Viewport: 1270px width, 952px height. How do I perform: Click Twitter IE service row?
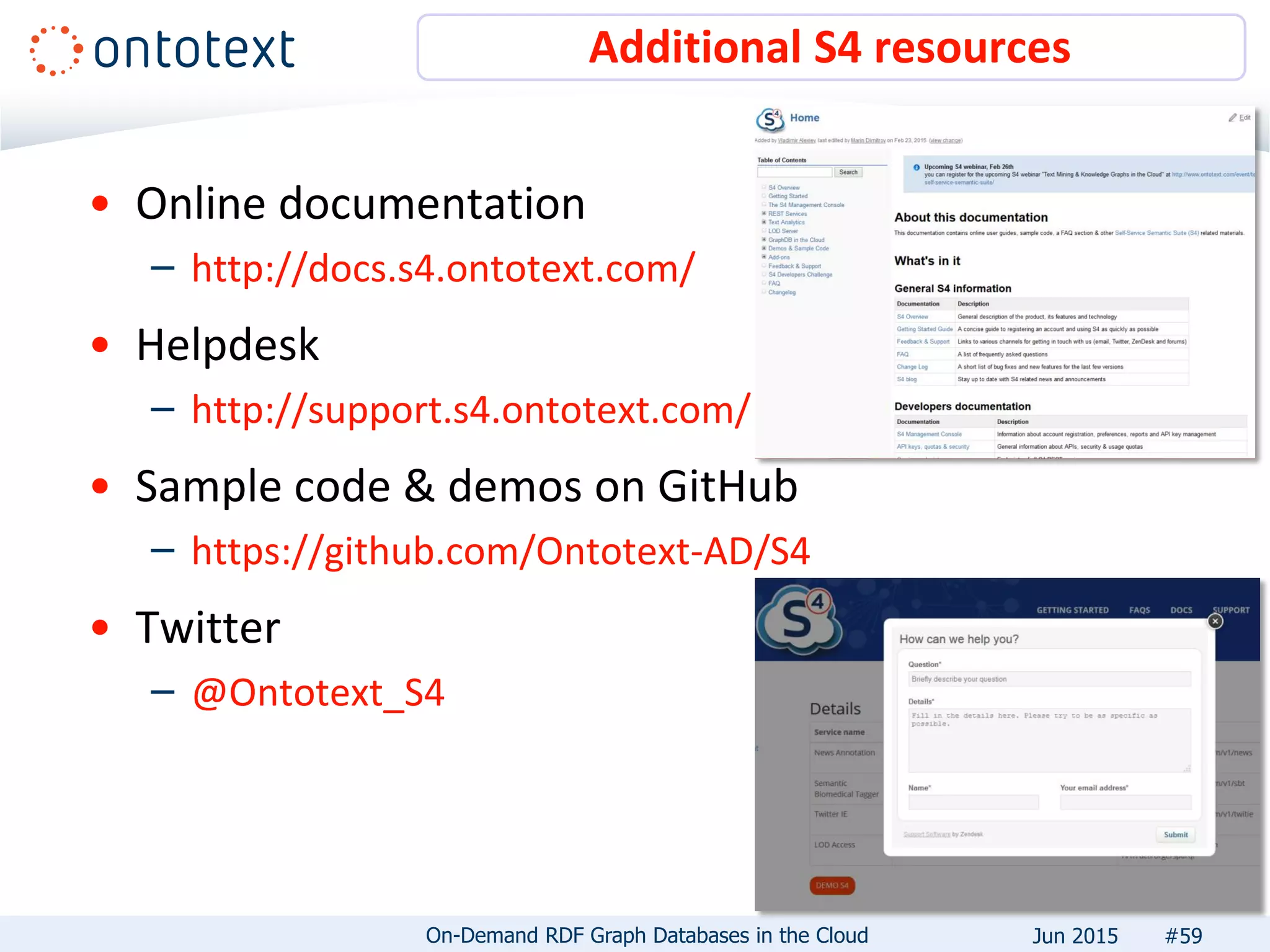831,814
